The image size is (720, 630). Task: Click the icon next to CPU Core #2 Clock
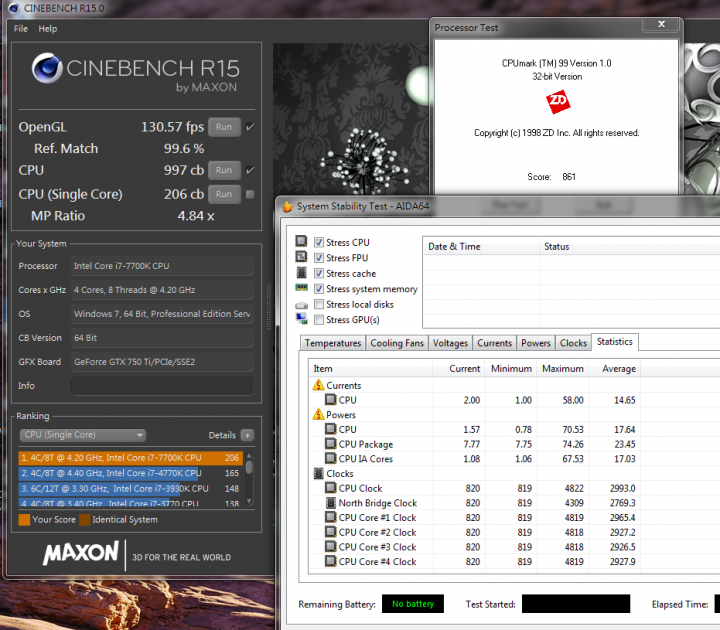click(x=331, y=532)
